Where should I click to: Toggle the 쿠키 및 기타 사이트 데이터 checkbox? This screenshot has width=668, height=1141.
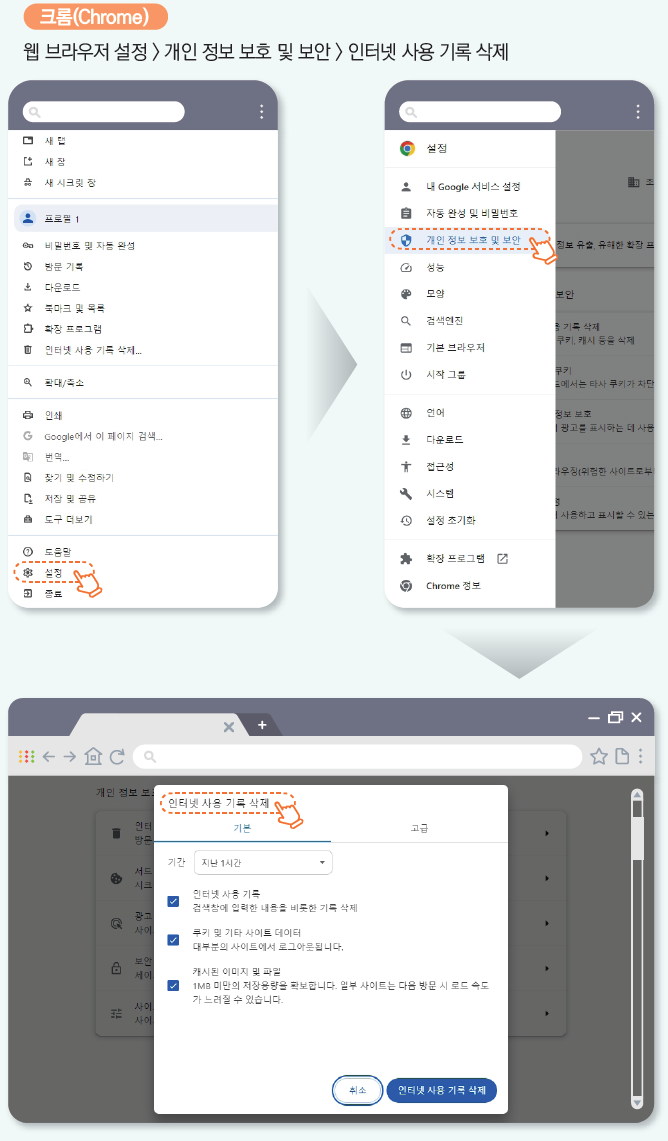[x=173, y=939]
